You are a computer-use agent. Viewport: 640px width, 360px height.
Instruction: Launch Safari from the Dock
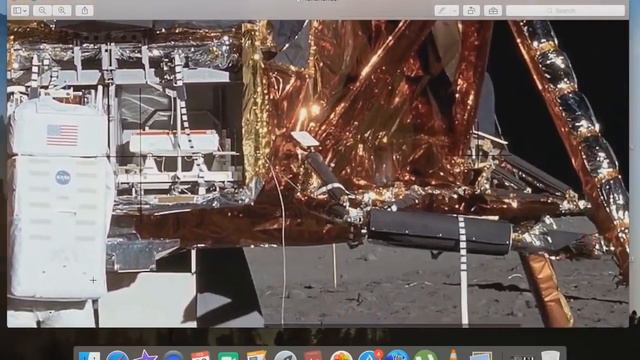pos(118,356)
